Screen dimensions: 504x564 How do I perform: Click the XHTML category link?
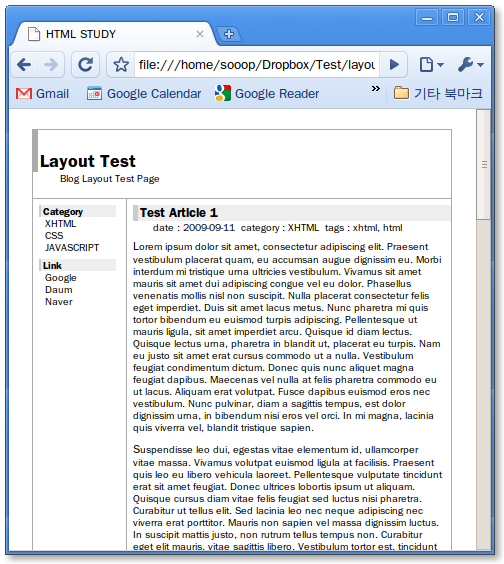coord(60,224)
